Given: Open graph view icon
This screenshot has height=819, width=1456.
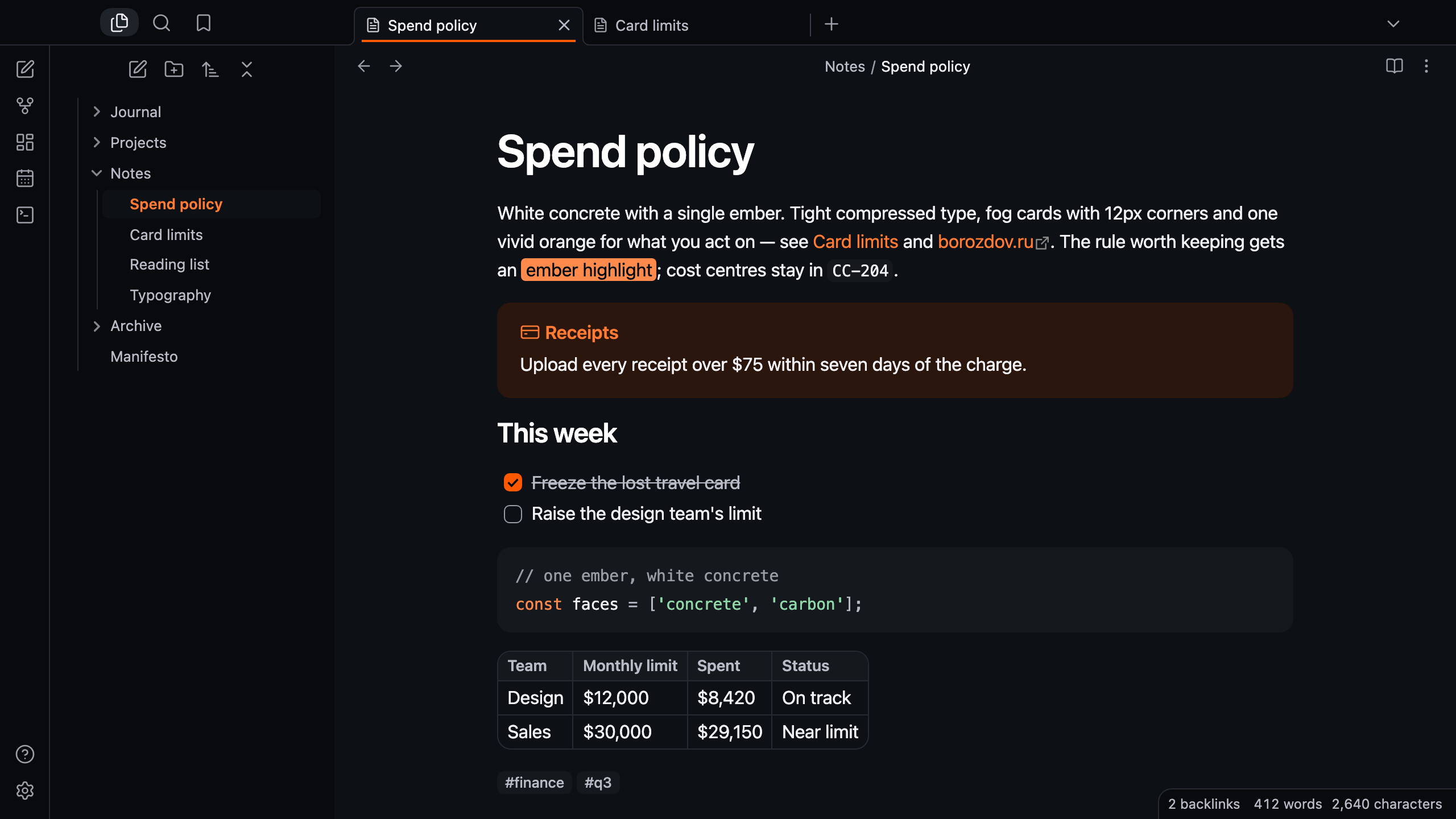Looking at the screenshot, I should 25,106.
